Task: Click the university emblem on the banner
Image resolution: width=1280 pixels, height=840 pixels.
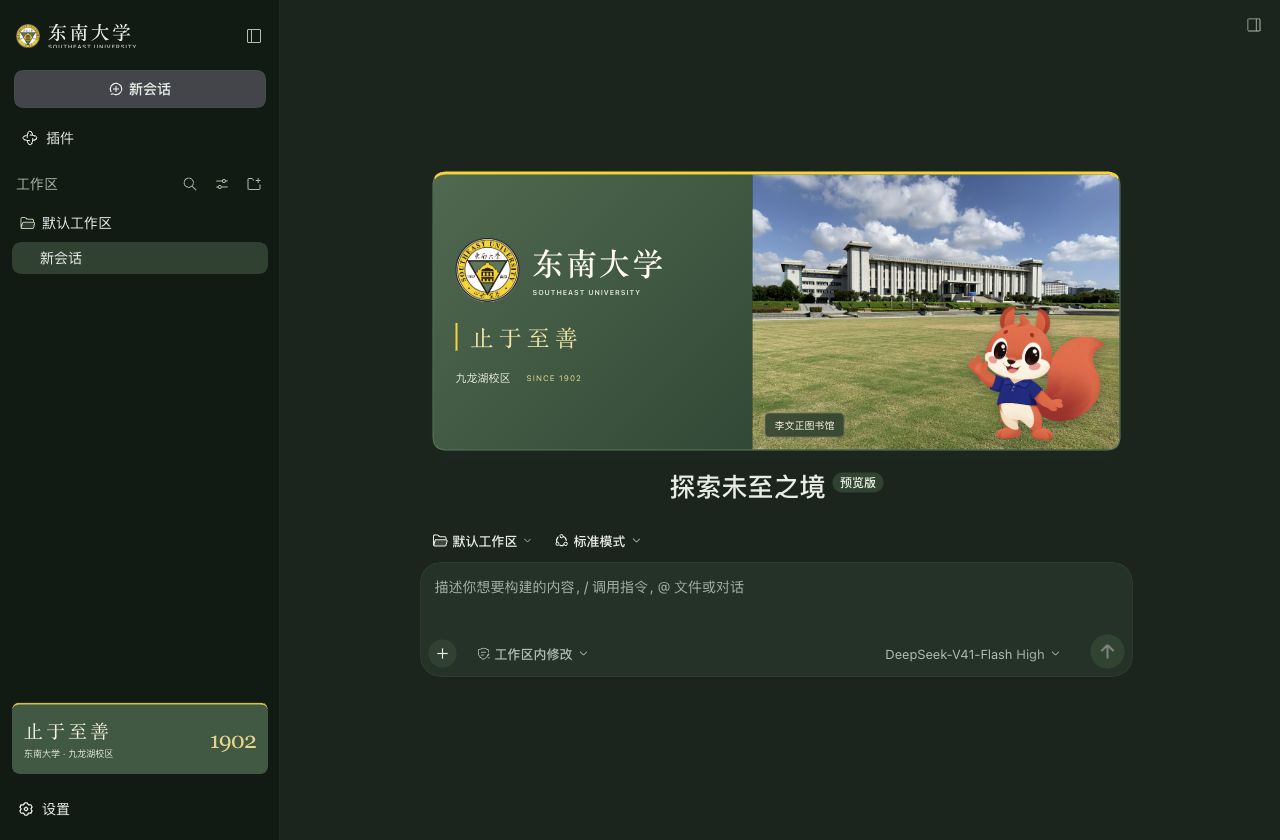Action: click(488, 269)
